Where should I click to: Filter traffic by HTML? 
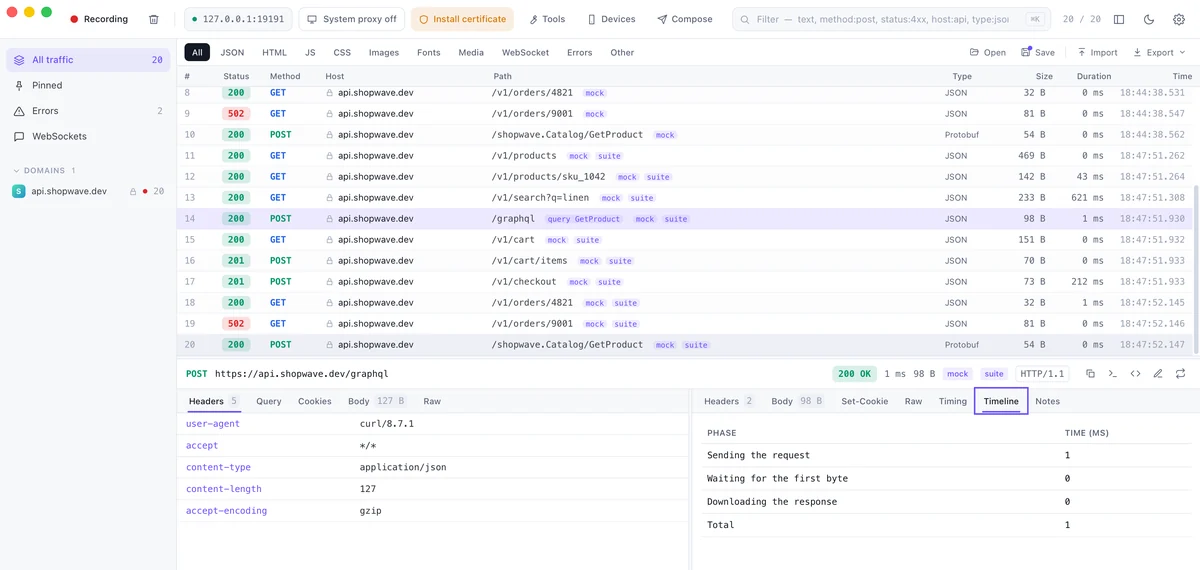coord(274,52)
